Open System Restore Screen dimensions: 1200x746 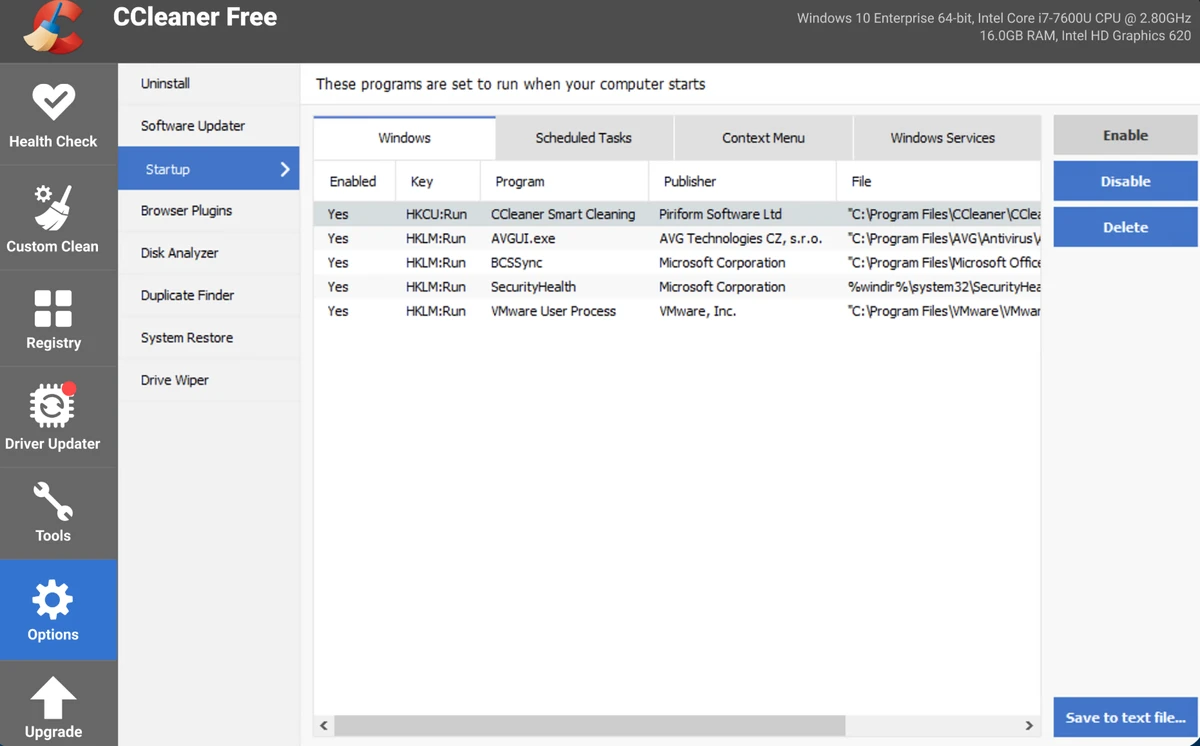[x=209, y=338]
